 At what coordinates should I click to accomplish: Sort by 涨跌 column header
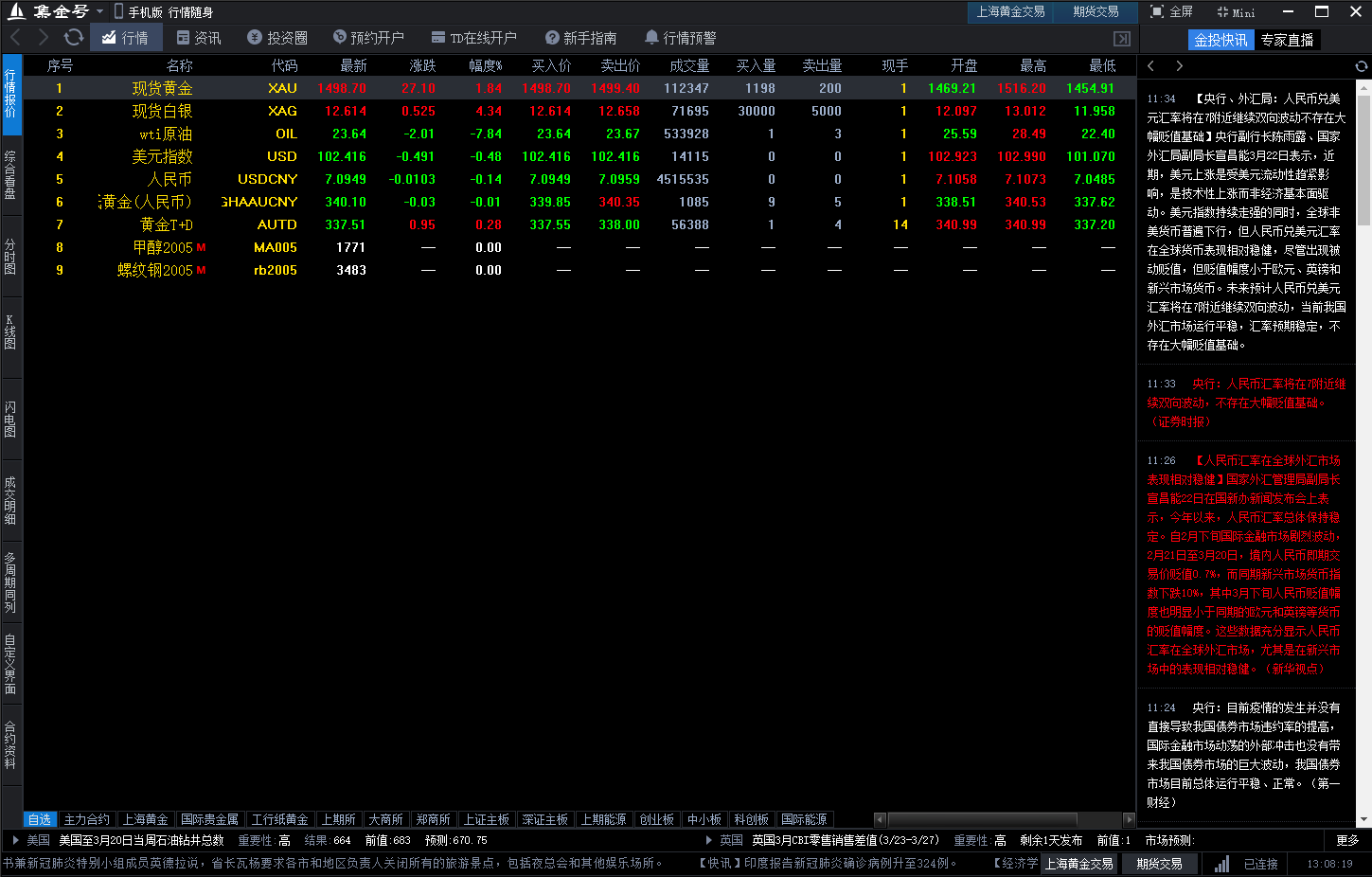point(422,65)
